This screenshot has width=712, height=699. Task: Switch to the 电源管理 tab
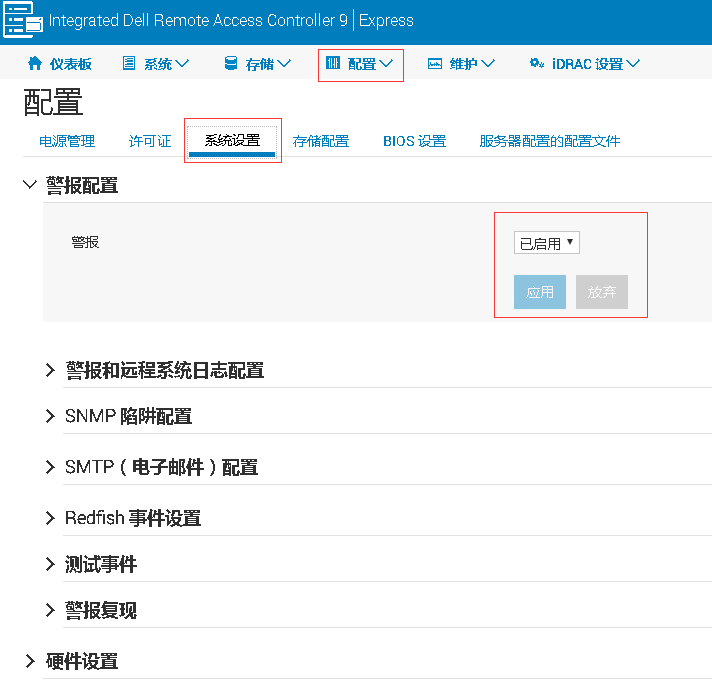click(67, 141)
